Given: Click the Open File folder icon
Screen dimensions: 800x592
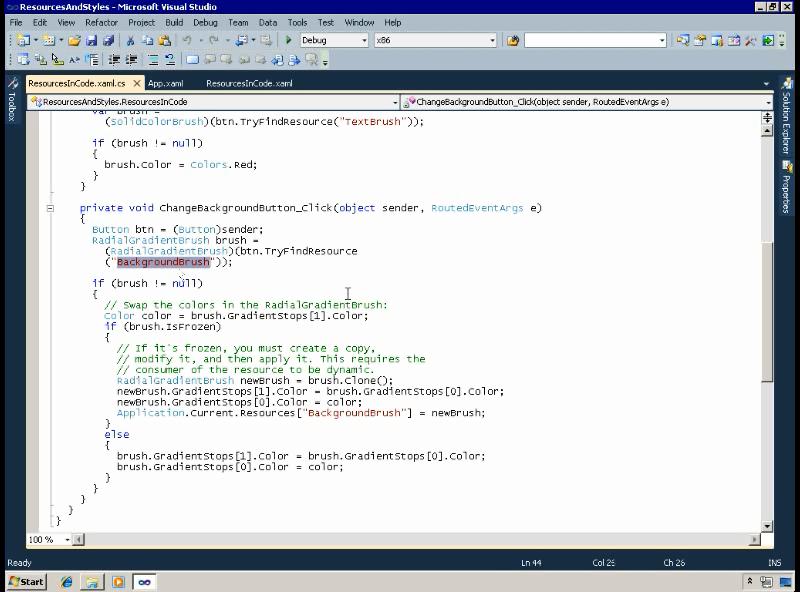Looking at the screenshot, I should click(74, 40).
